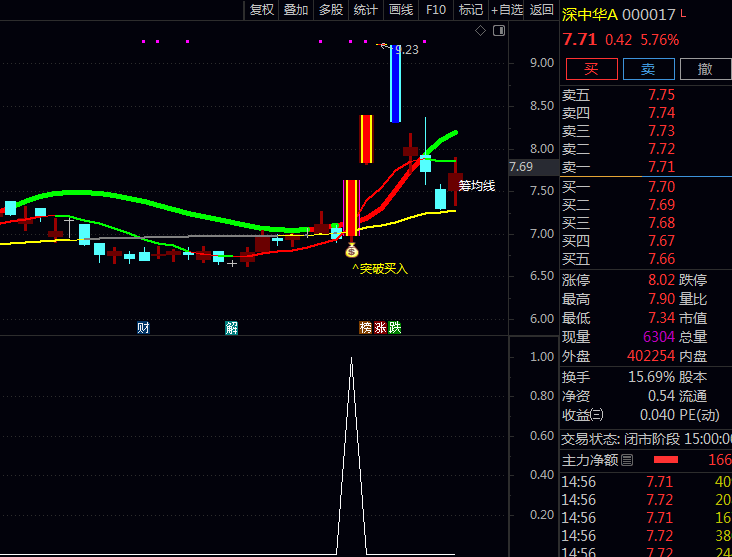
Task: Activate the 画线 drawing tool
Action: [401, 10]
